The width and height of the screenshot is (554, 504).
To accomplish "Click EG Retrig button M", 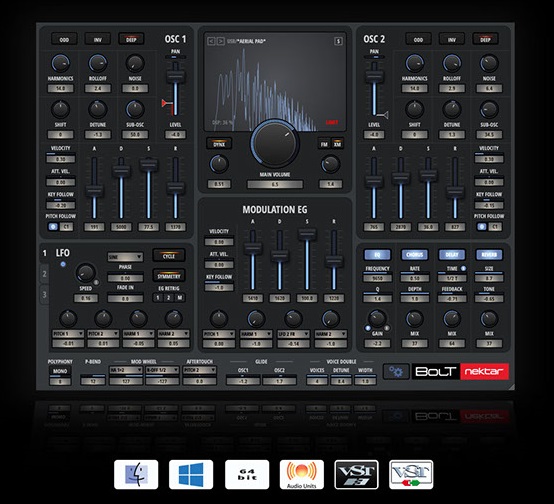I will pos(179,298).
